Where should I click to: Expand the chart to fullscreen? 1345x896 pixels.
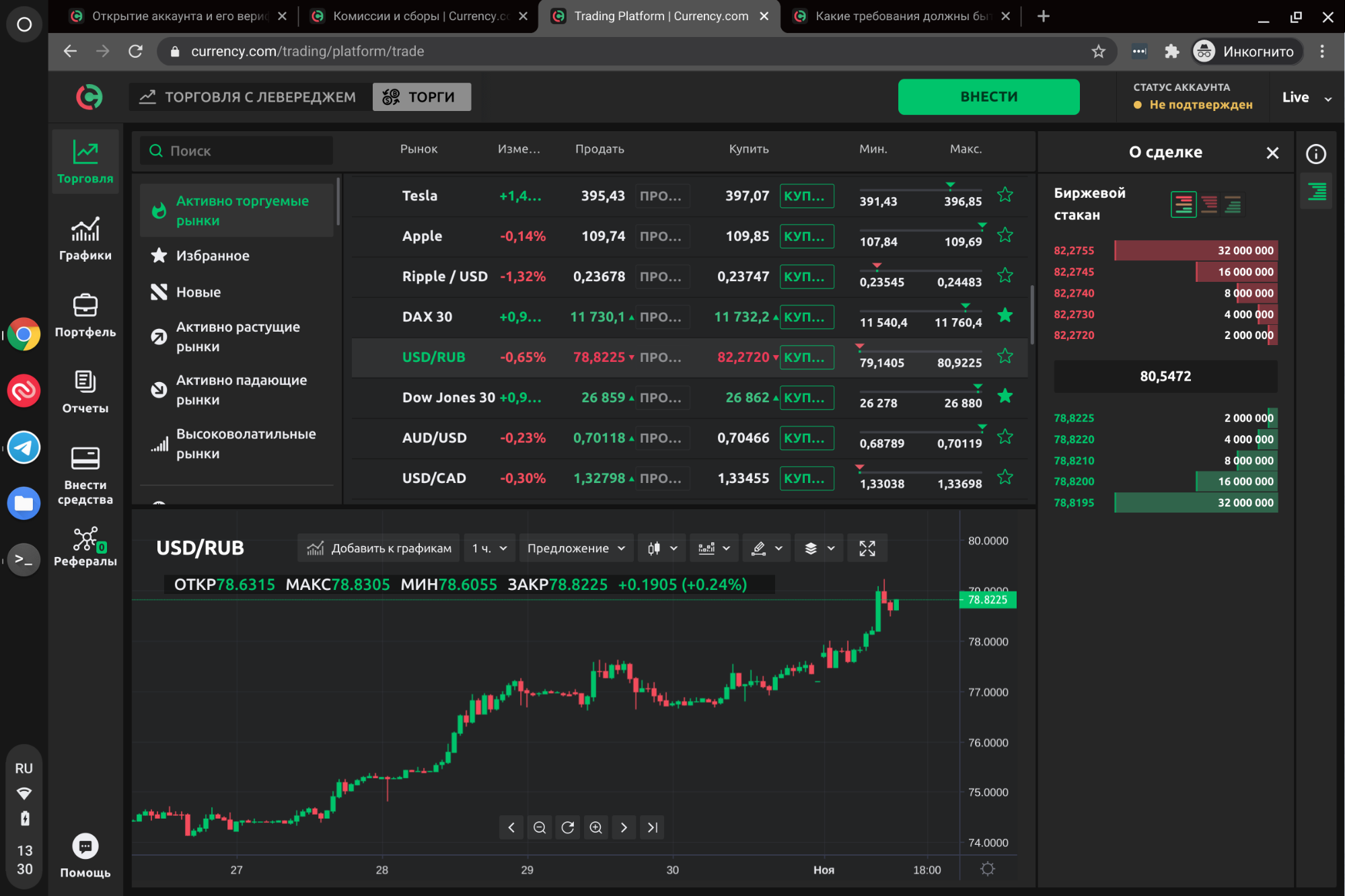point(867,548)
